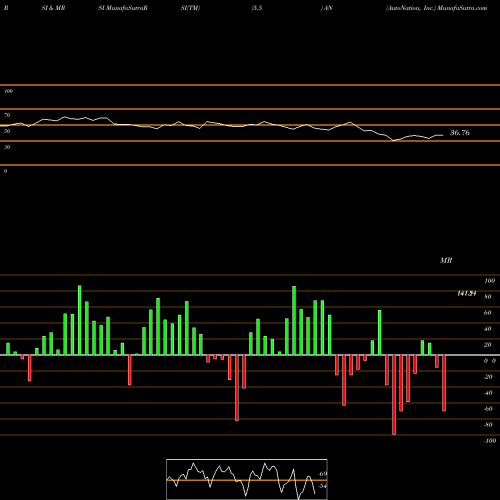The height and width of the screenshot is (500, 500).
Task: Click the MR axis label -100
Action: pyautogui.click(x=490, y=441)
